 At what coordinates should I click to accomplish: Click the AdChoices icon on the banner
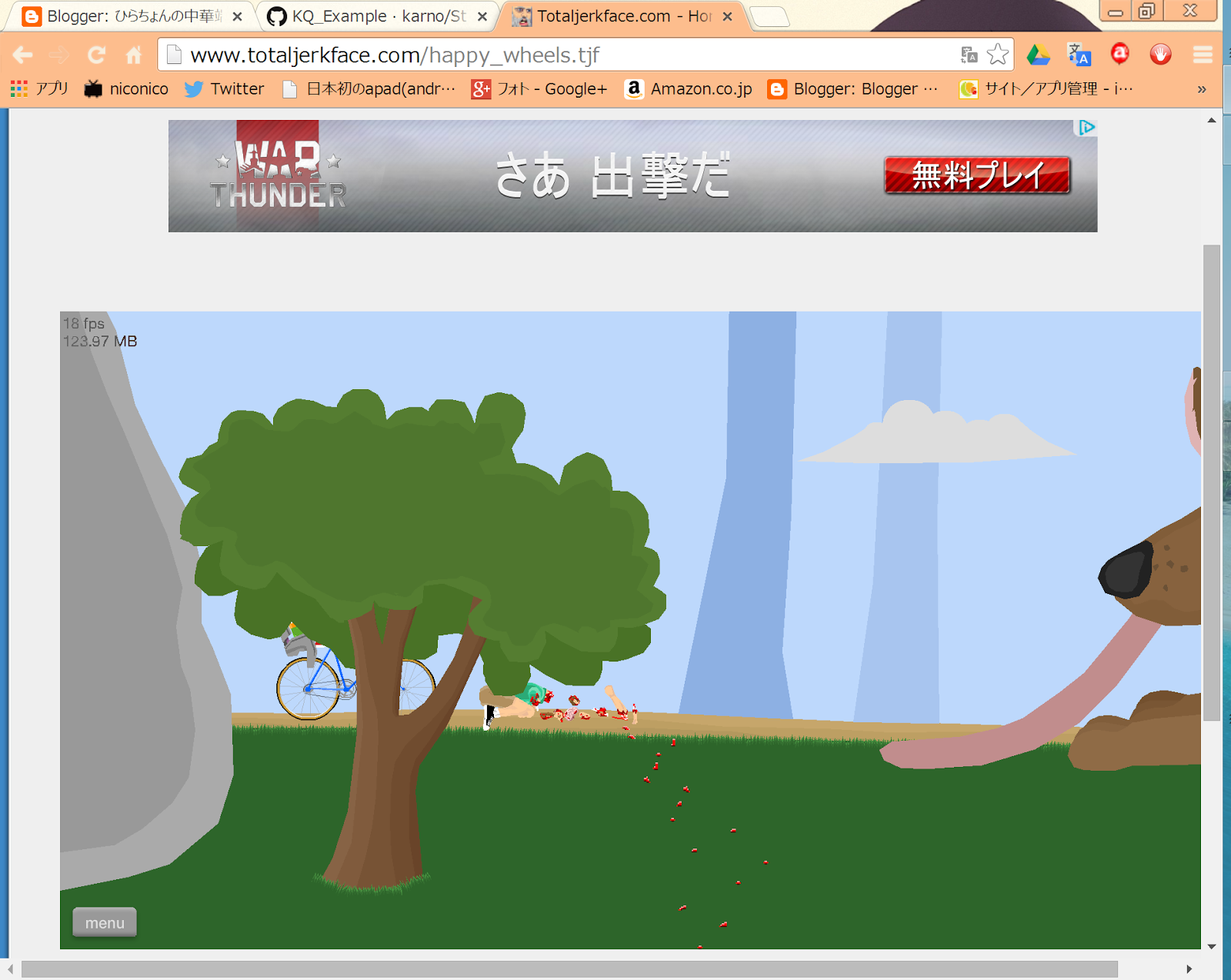point(1086,127)
